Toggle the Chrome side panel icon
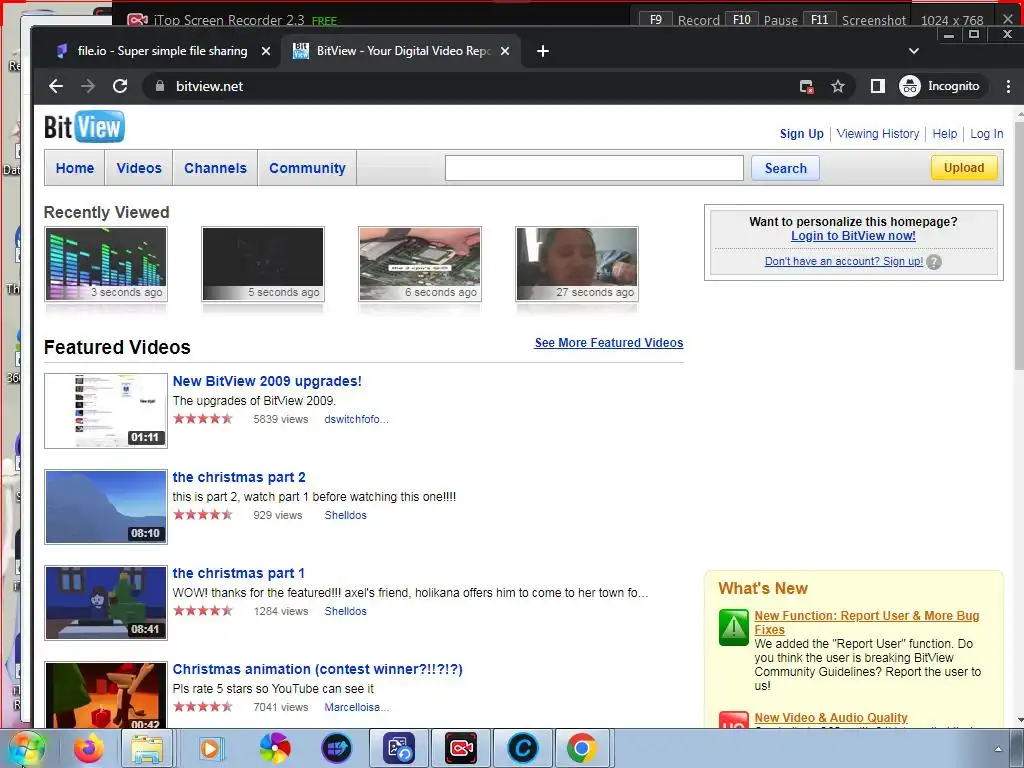 coord(878,86)
